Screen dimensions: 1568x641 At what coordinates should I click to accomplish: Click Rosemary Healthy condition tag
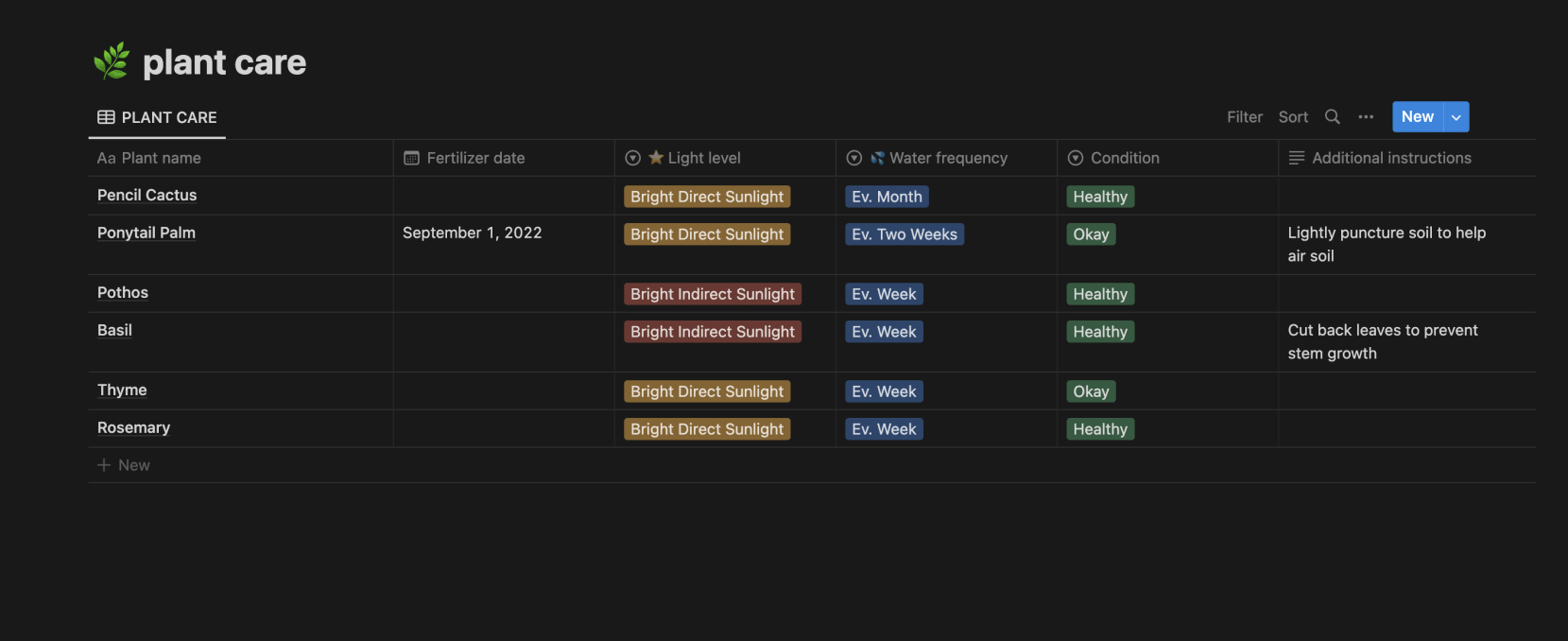1100,429
